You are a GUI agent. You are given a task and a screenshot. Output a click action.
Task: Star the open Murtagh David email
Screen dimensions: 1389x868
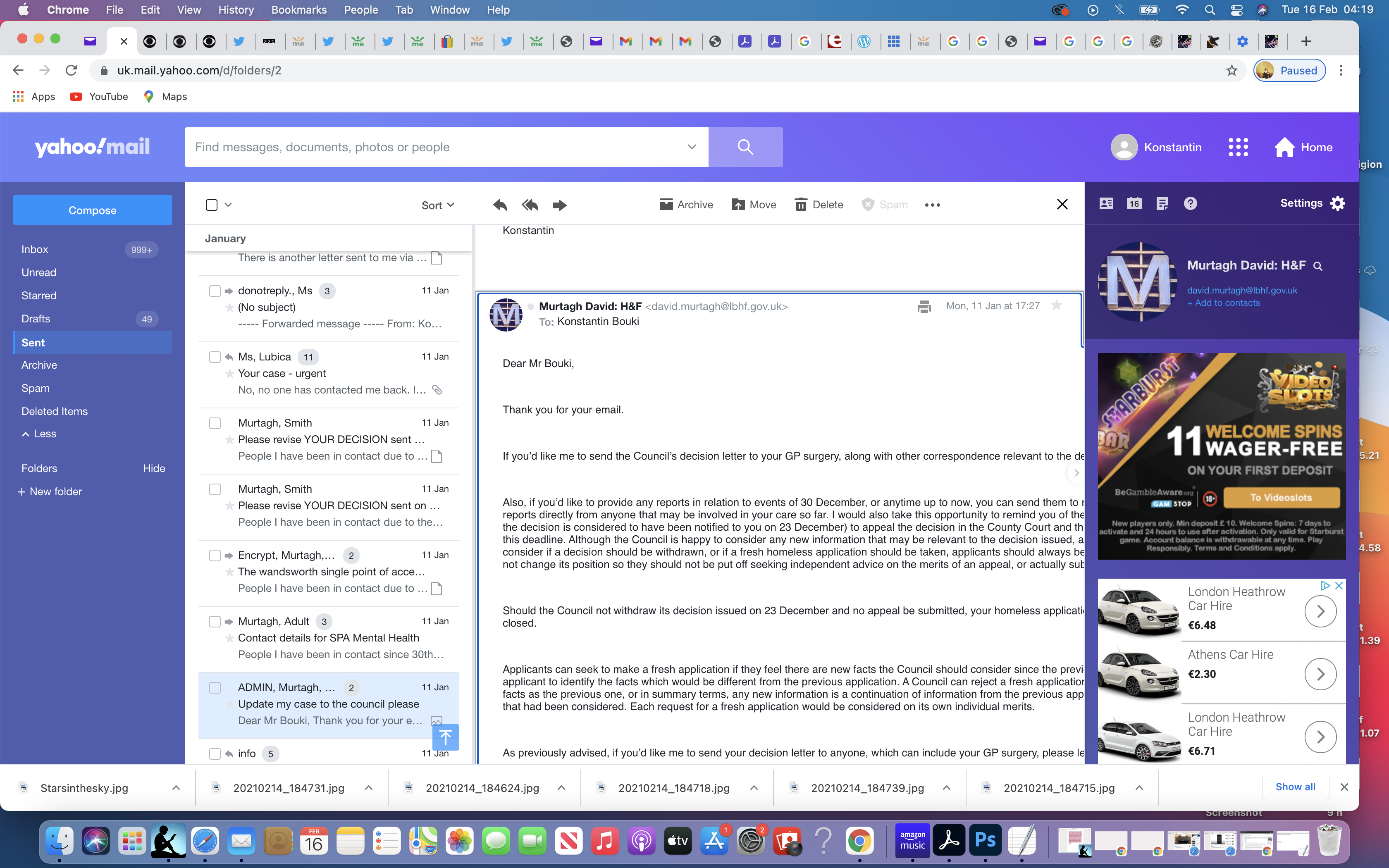coord(1056,305)
